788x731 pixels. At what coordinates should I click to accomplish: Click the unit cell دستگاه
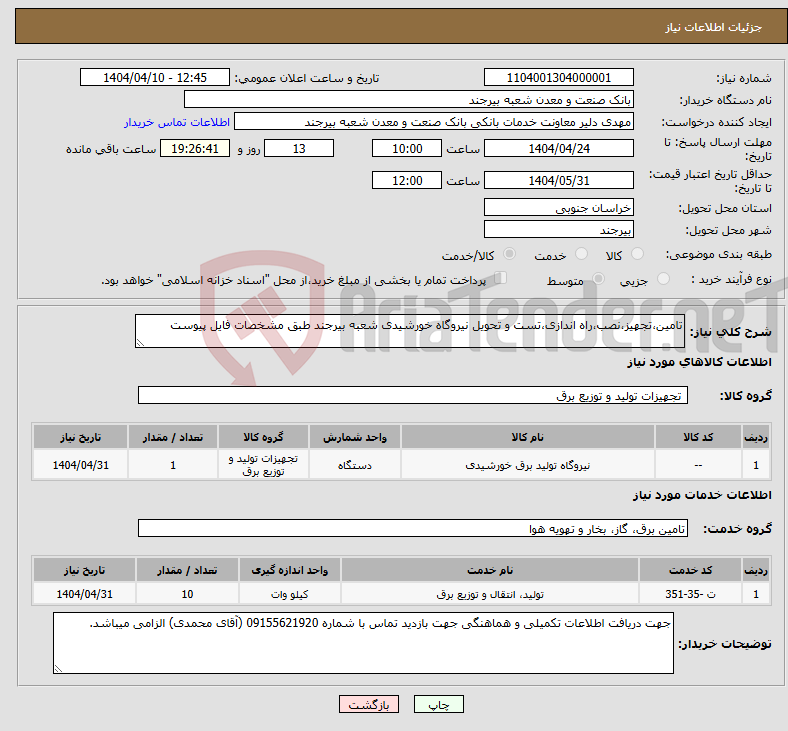[355, 465]
